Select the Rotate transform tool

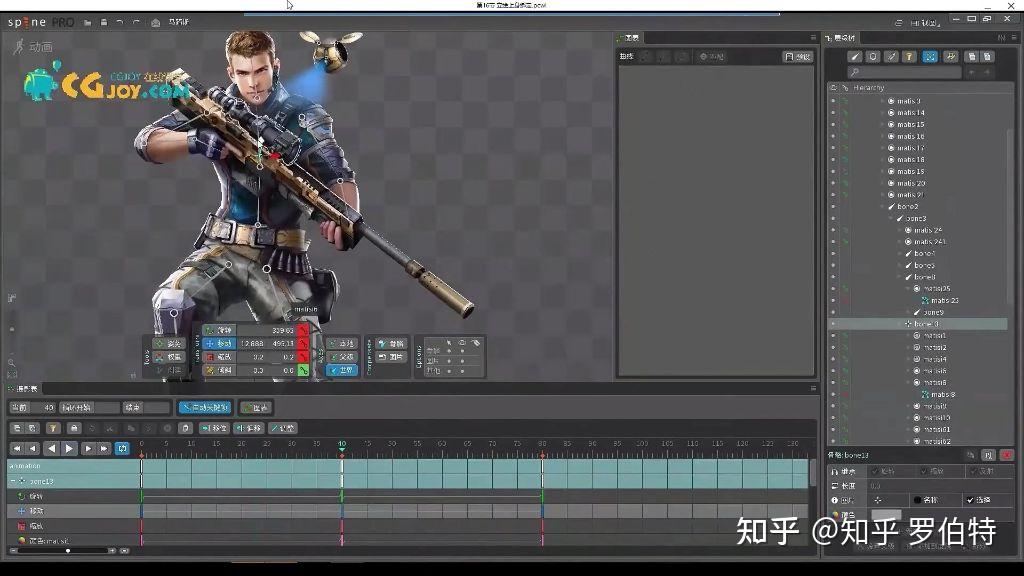click(x=218, y=330)
